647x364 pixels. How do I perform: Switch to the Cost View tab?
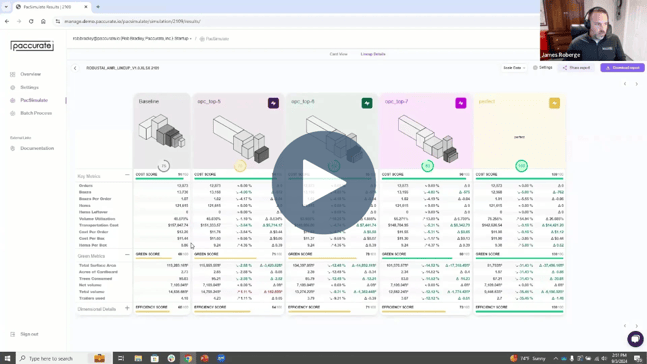coord(338,54)
